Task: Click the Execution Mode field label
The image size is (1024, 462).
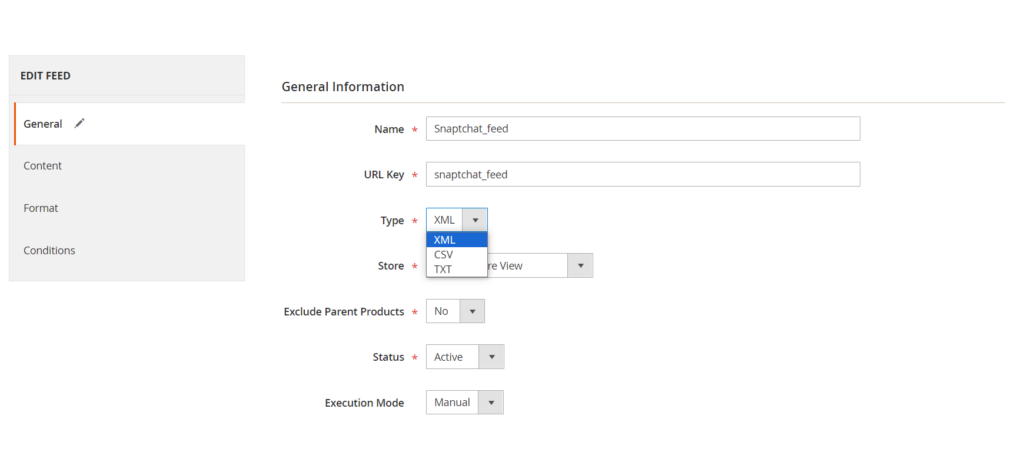Action: 364,403
